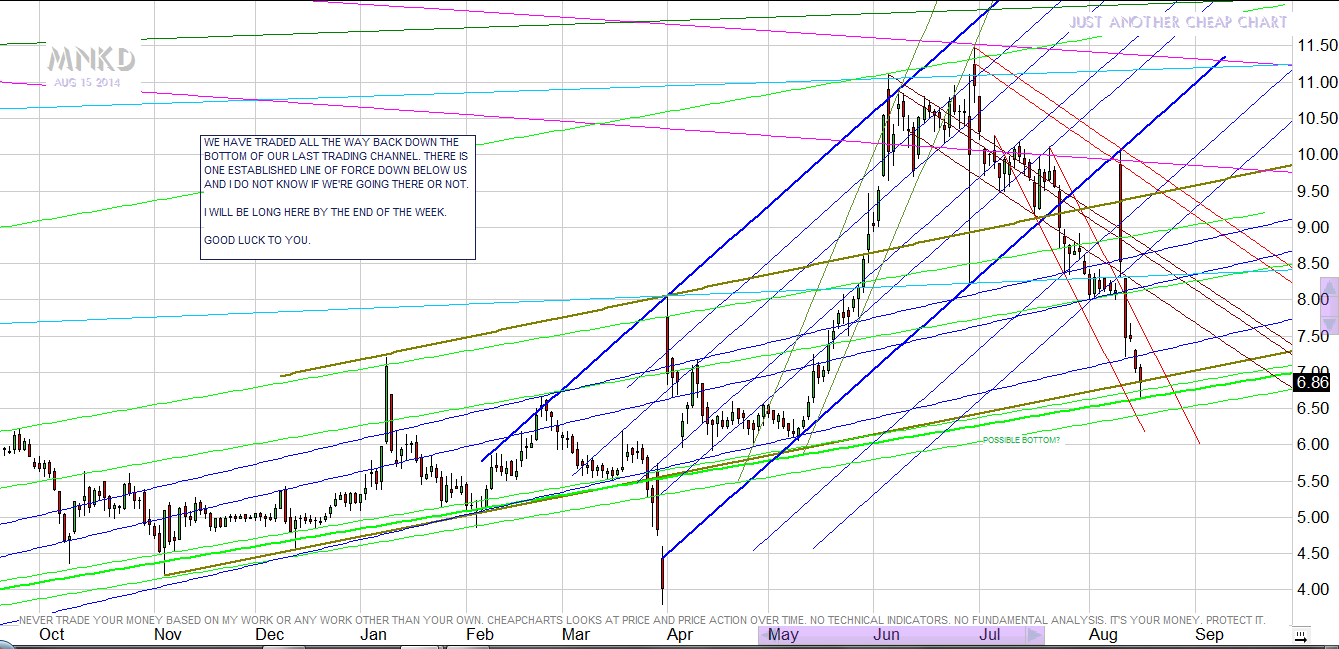This screenshot has width=1339, height=649.
Task: Click the right arrow on the time range bar
Action: [1035, 635]
